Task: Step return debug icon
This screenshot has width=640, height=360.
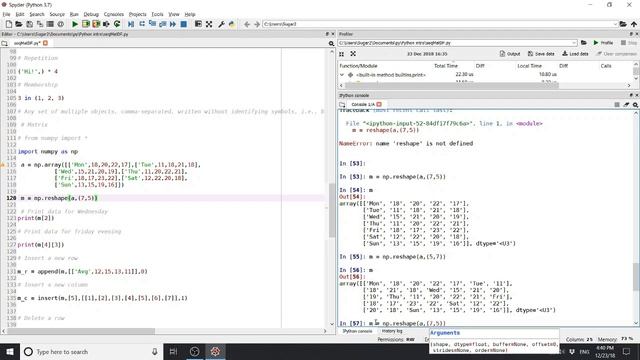Action: coord(162,24)
